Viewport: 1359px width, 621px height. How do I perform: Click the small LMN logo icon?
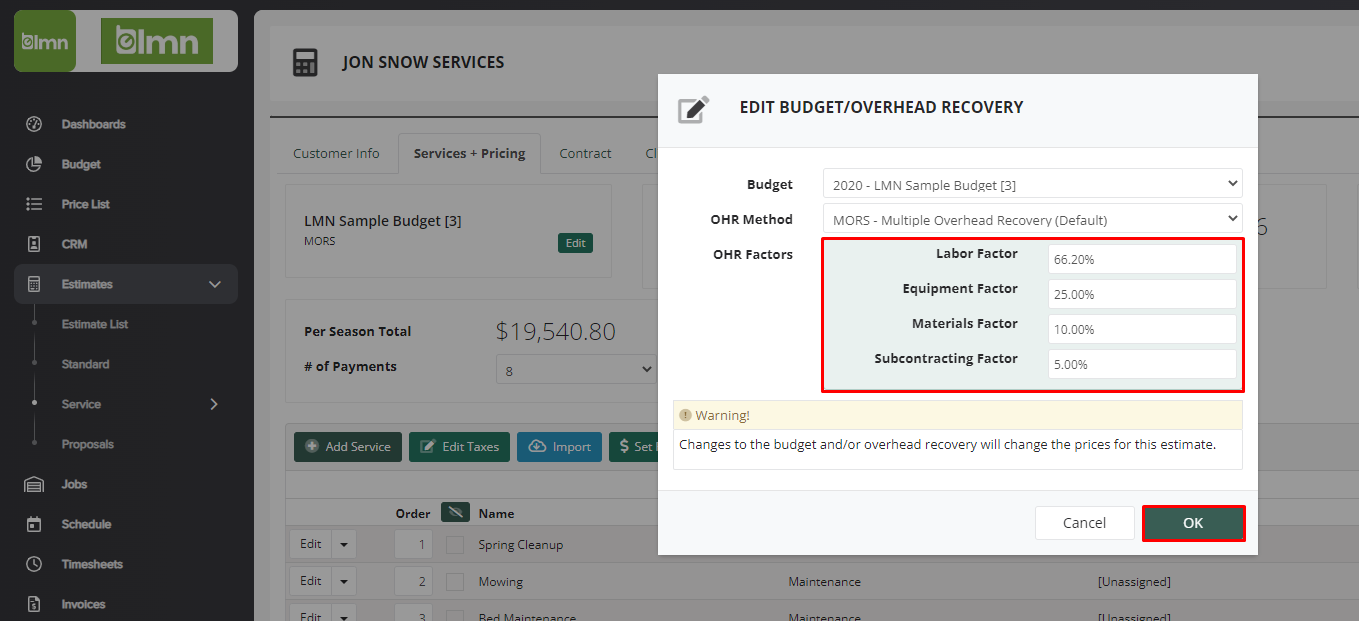click(45, 41)
